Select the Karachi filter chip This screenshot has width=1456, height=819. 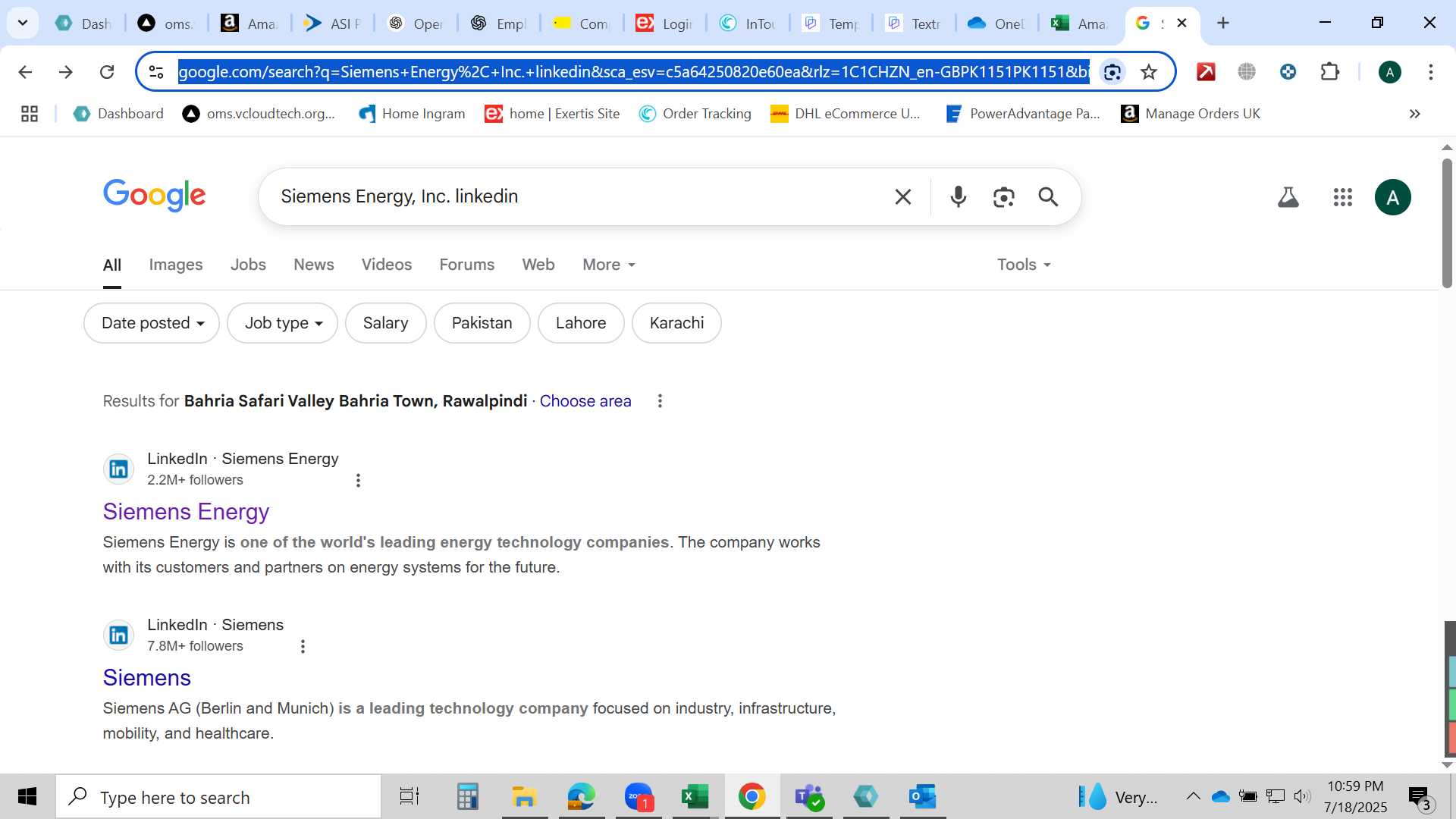click(x=676, y=323)
